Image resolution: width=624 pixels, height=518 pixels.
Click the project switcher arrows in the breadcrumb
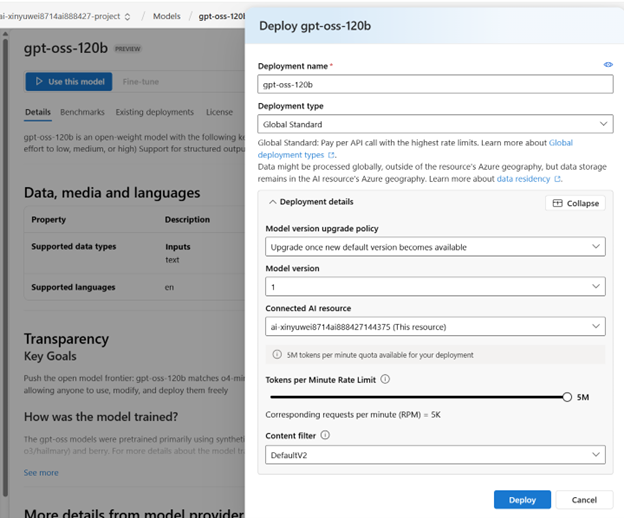pyautogui.click(x=127, y=16)
